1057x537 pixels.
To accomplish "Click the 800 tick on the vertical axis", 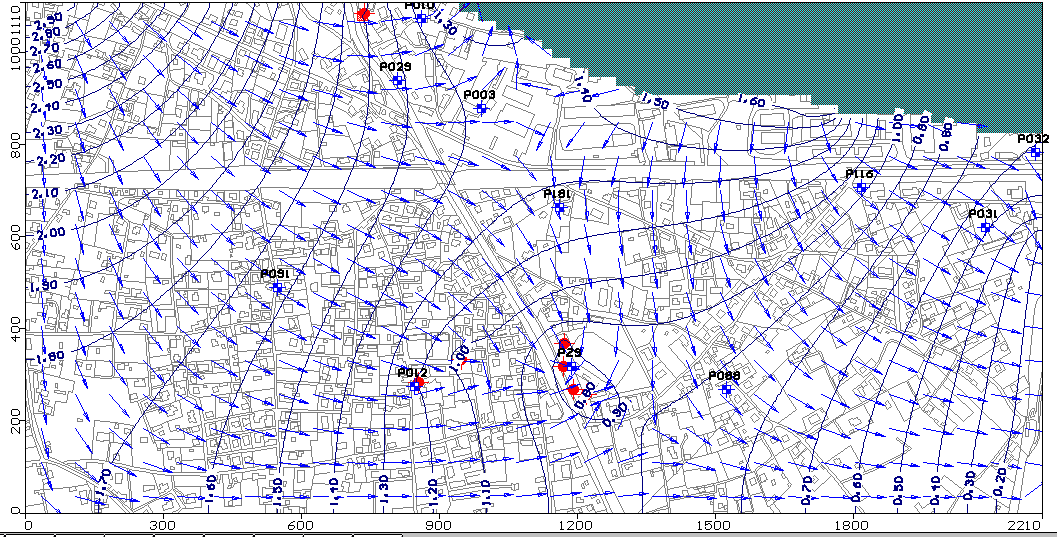I will (18, 144).
